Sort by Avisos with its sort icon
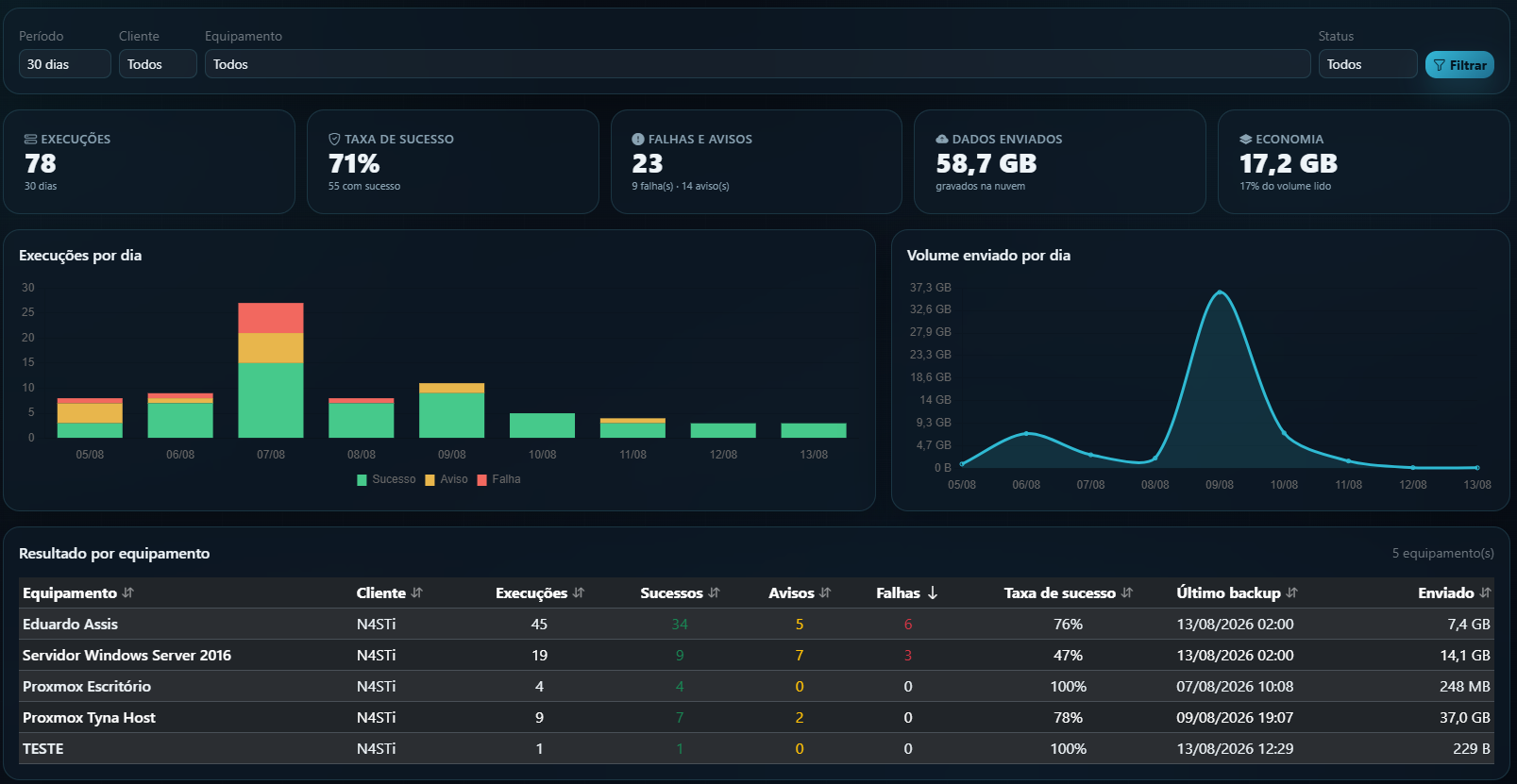The width and height of the screenshot is (1517, 784). 826,592
